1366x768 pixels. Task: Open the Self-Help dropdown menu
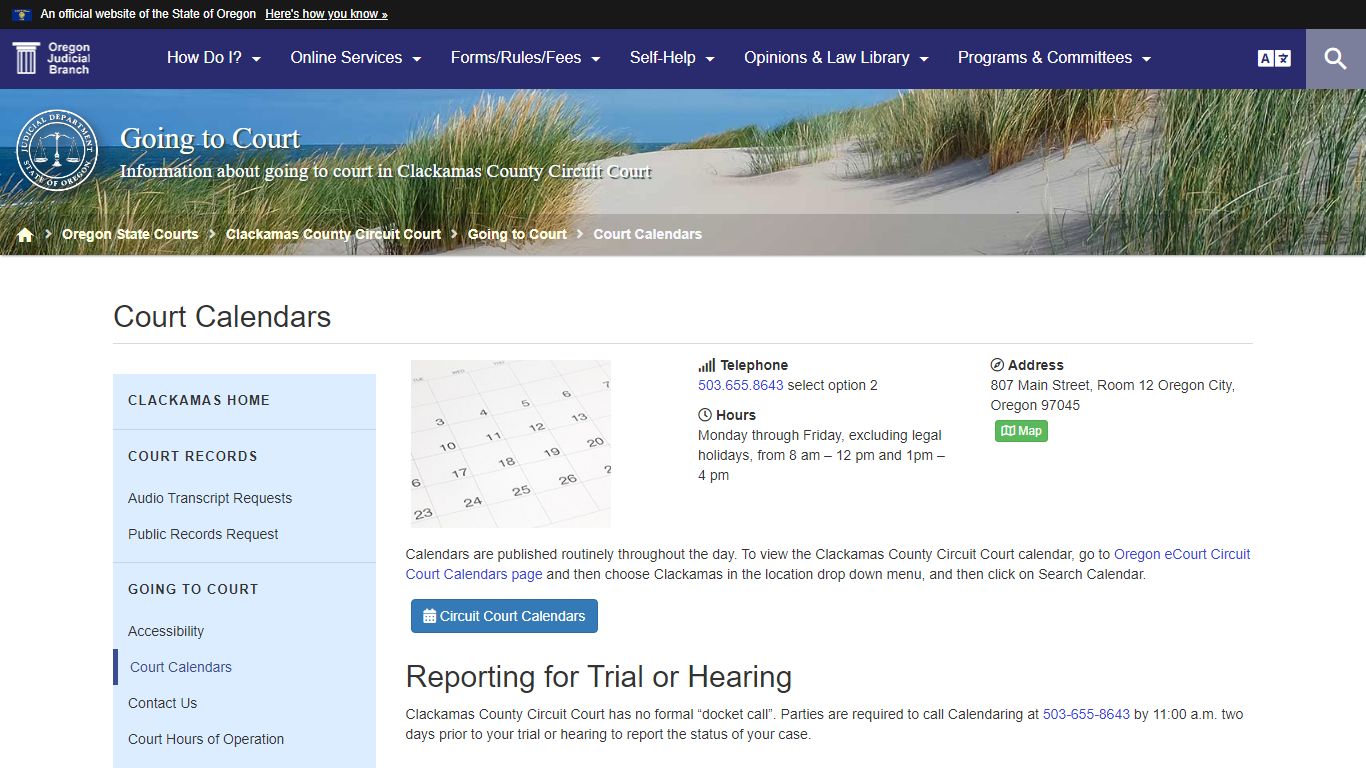pos(672,58)
